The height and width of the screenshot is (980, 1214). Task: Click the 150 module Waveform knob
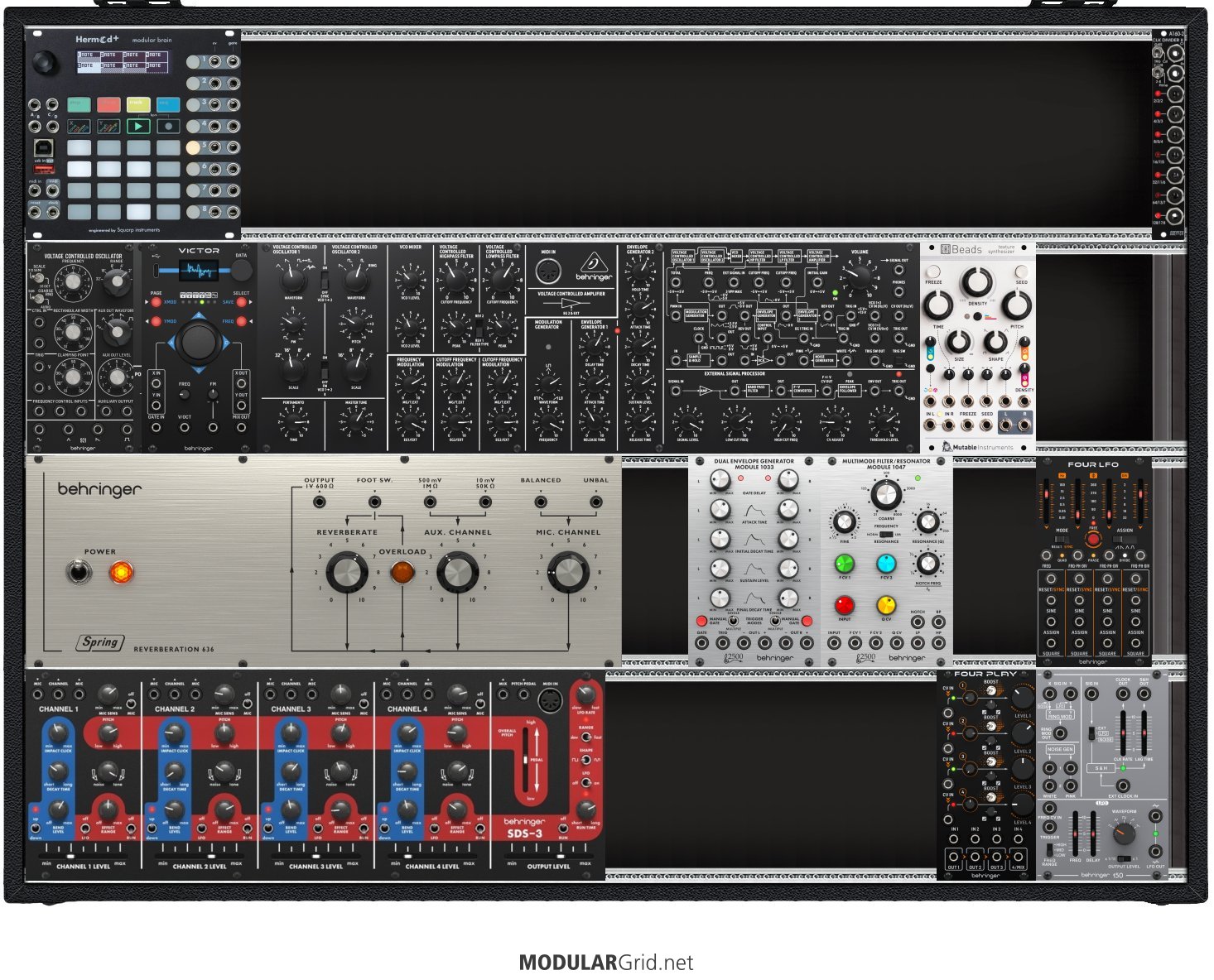tap(1123, 833)
